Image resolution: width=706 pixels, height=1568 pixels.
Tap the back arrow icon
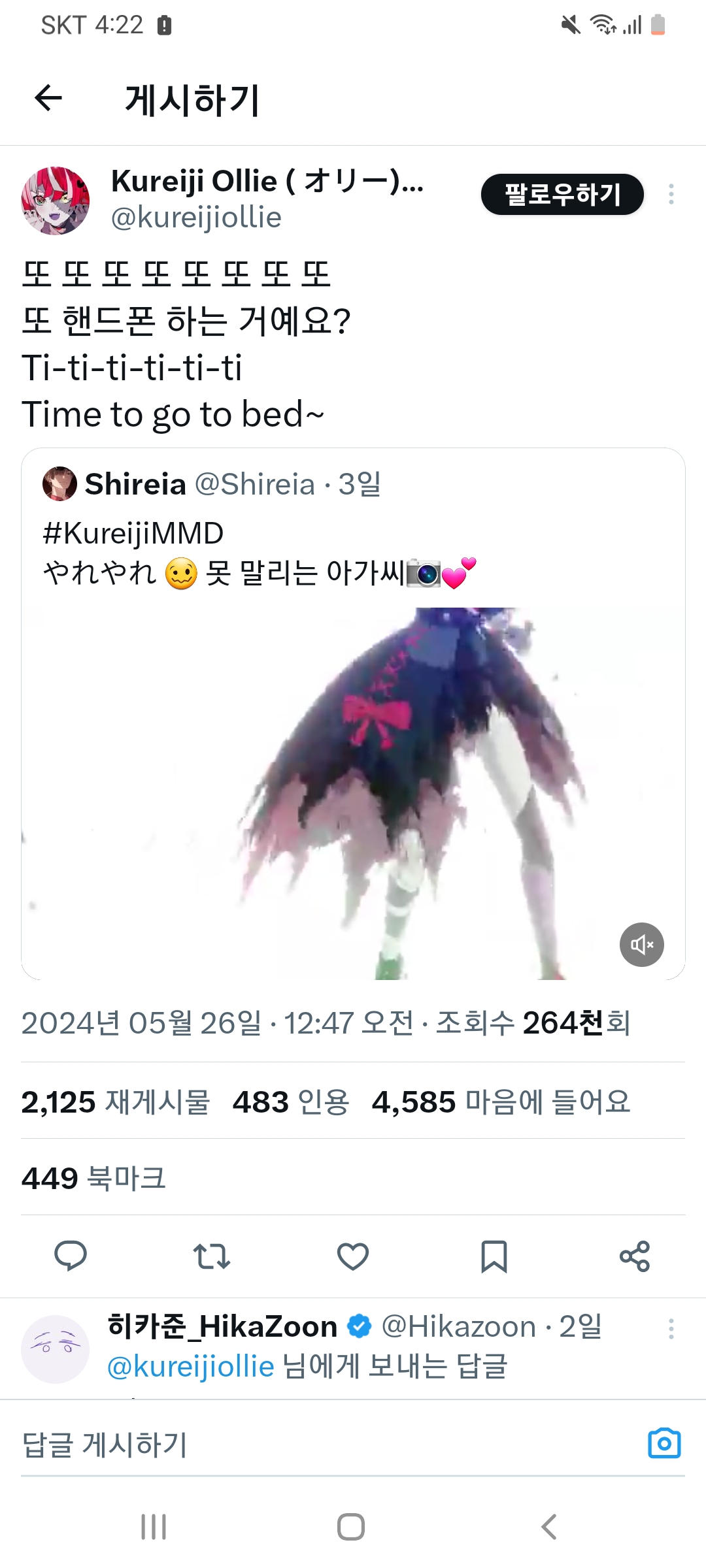point(48,99)
